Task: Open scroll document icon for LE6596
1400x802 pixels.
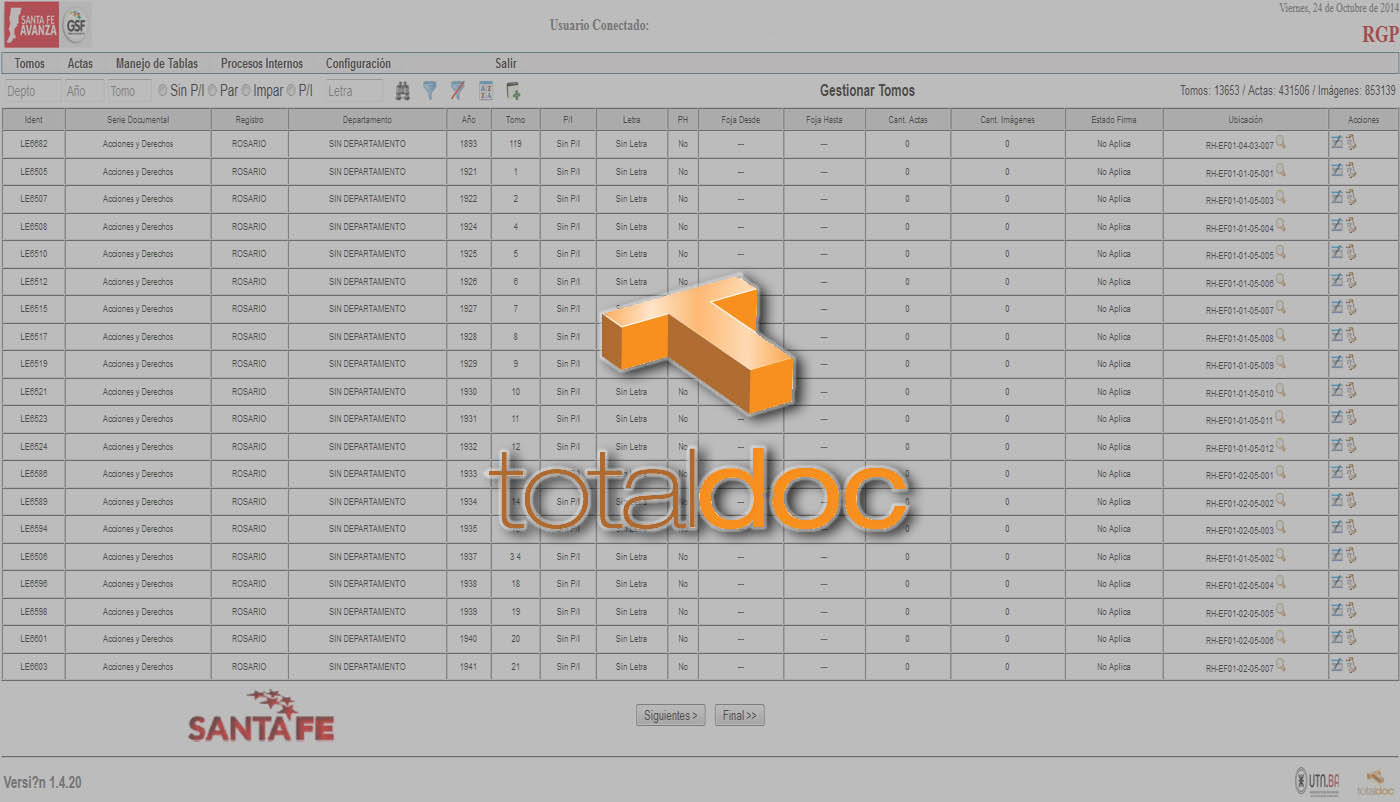Action: pyautogui.click(x=1351, y=582)
